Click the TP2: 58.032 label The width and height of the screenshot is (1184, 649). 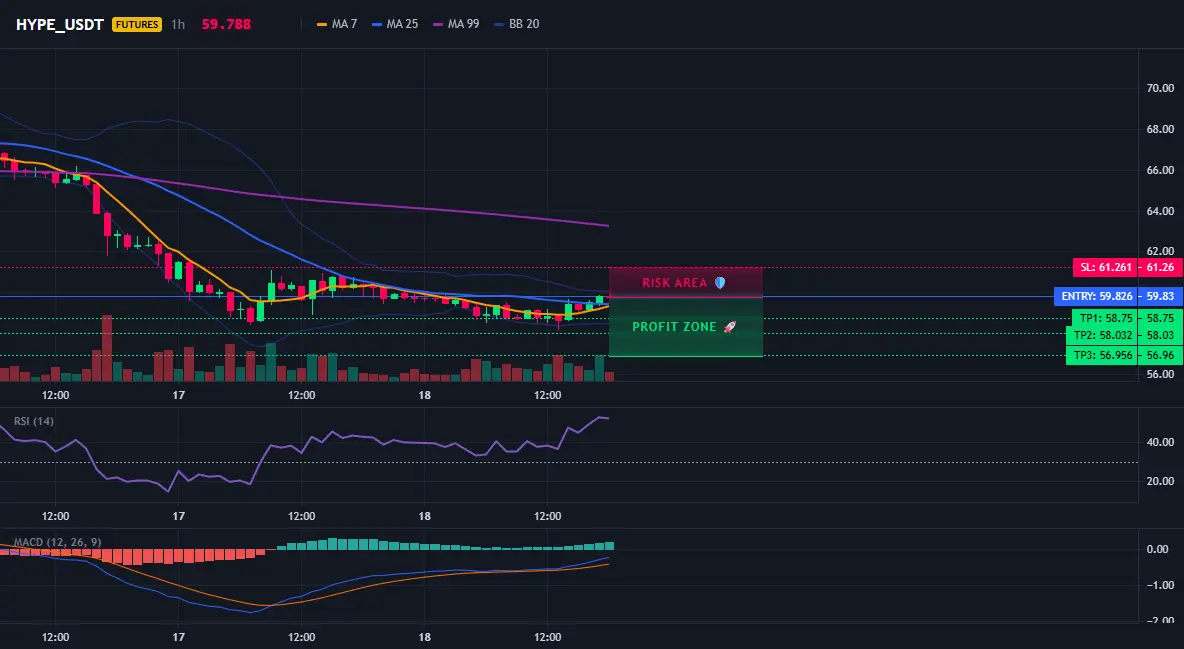1102,335
